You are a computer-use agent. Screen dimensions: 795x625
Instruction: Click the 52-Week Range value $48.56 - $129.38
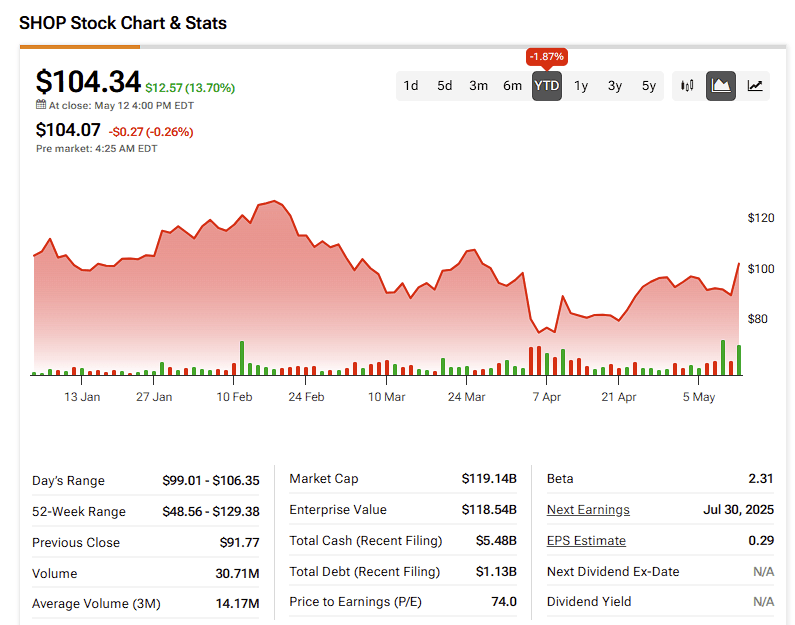(210, 511)
